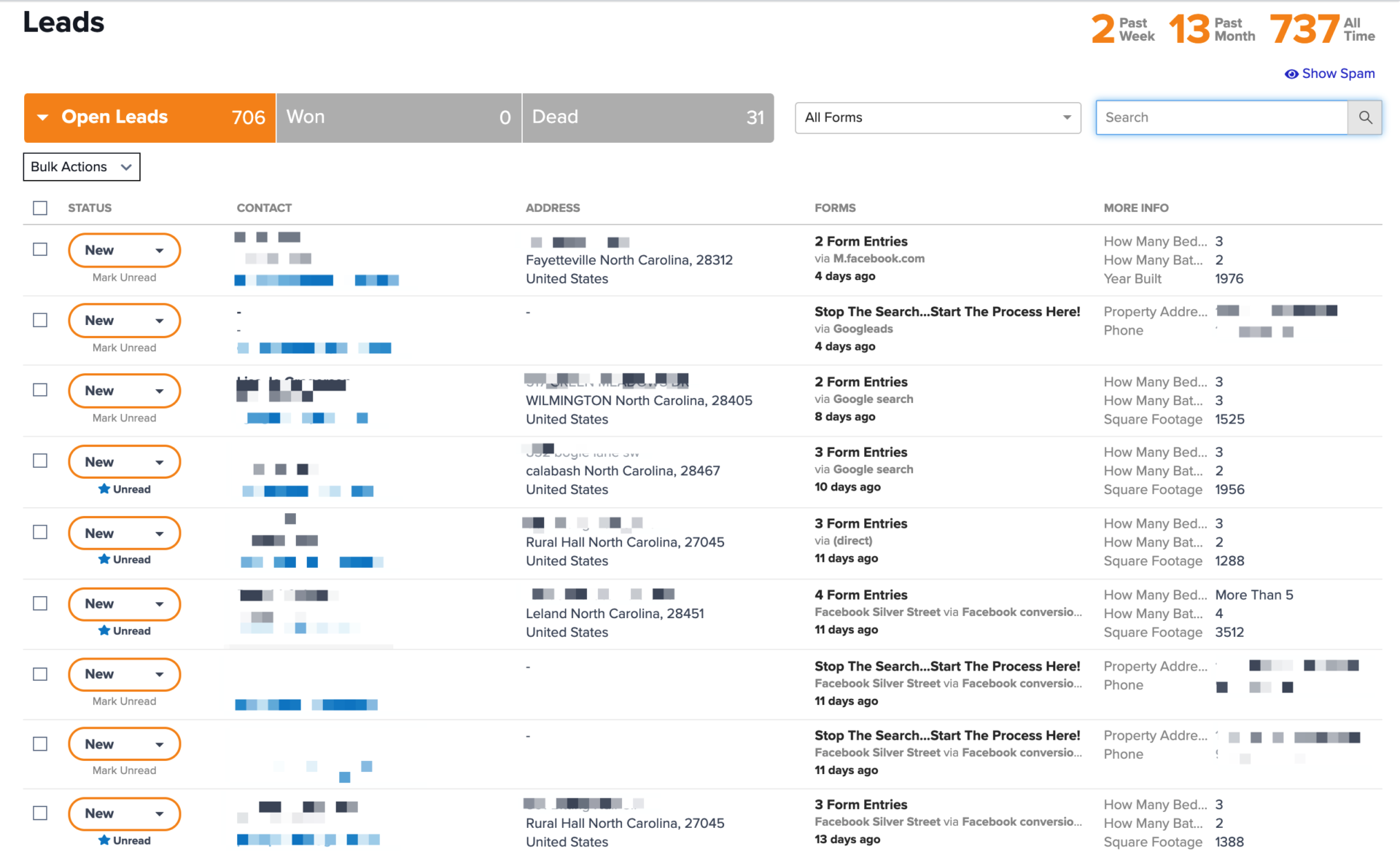Select the Fayetteville lead checkbox

[x=40, y=249]
